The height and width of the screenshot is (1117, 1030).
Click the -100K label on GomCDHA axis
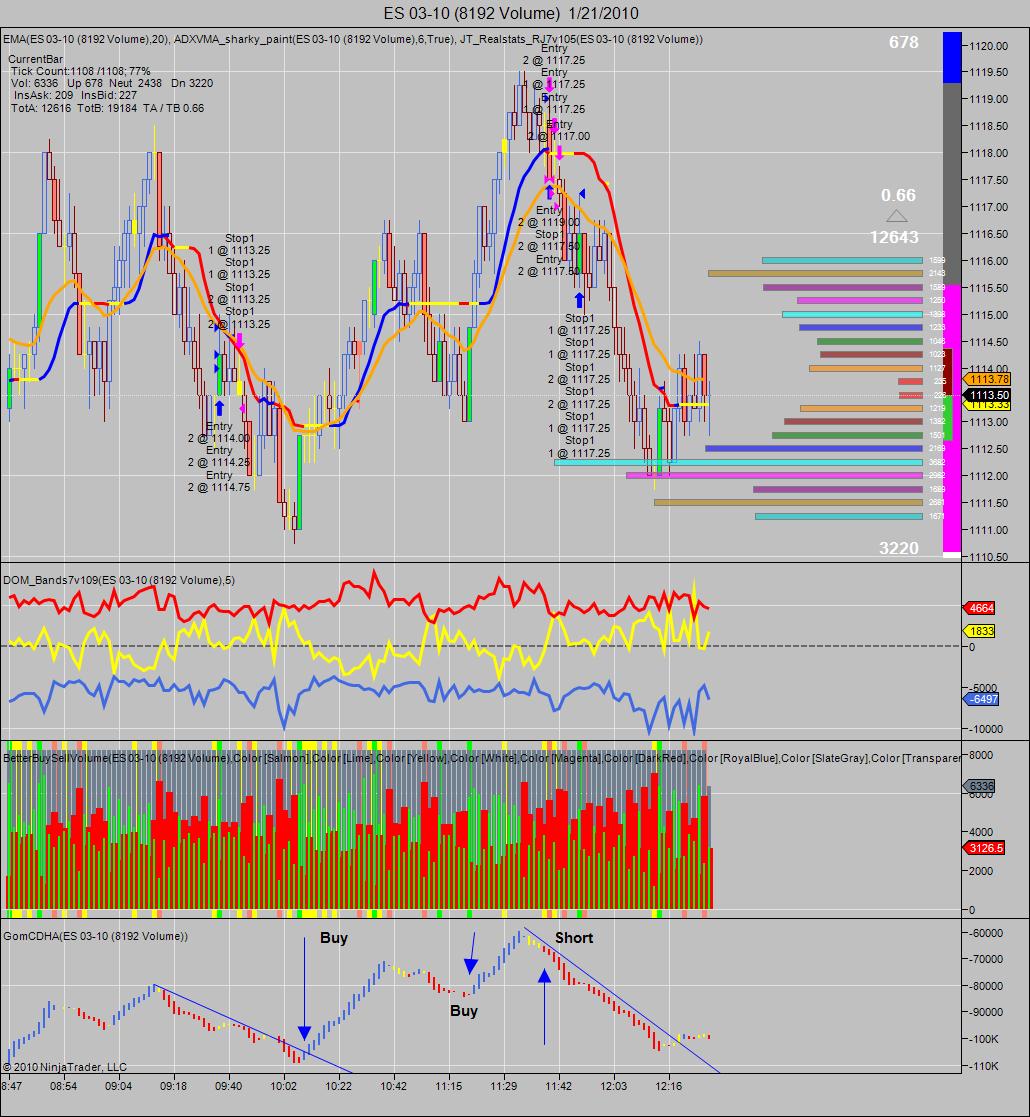coord(986,1039)
